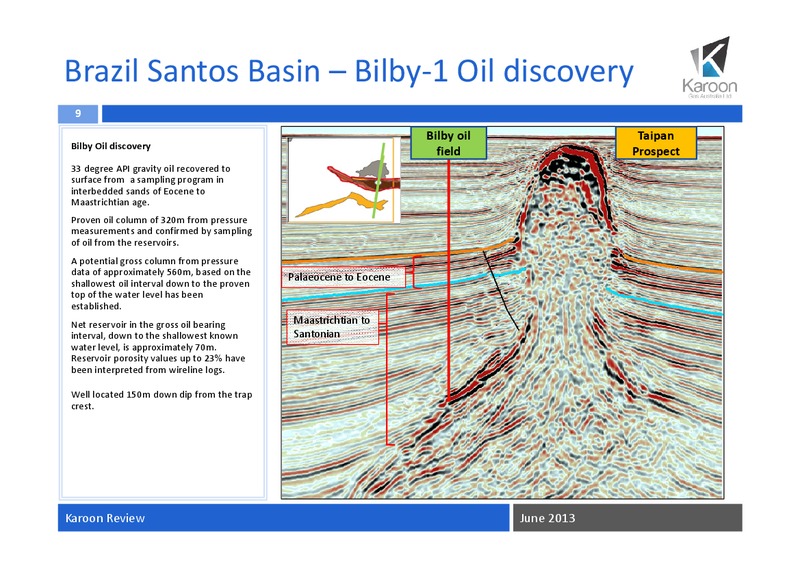
Task: Click the Karoon logo
Action: tap(710, 67)
